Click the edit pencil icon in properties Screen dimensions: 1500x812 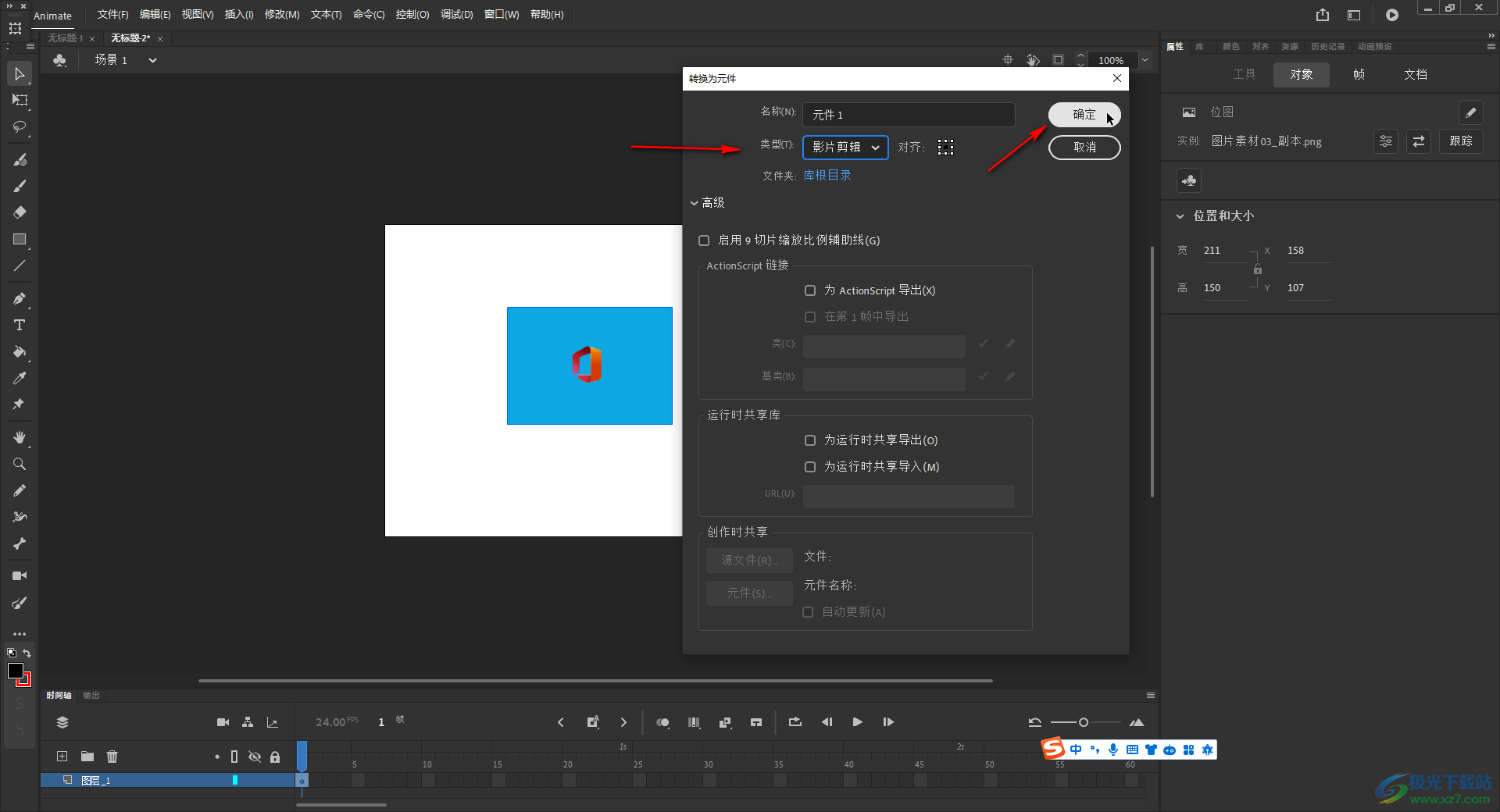pos(1470,112)
